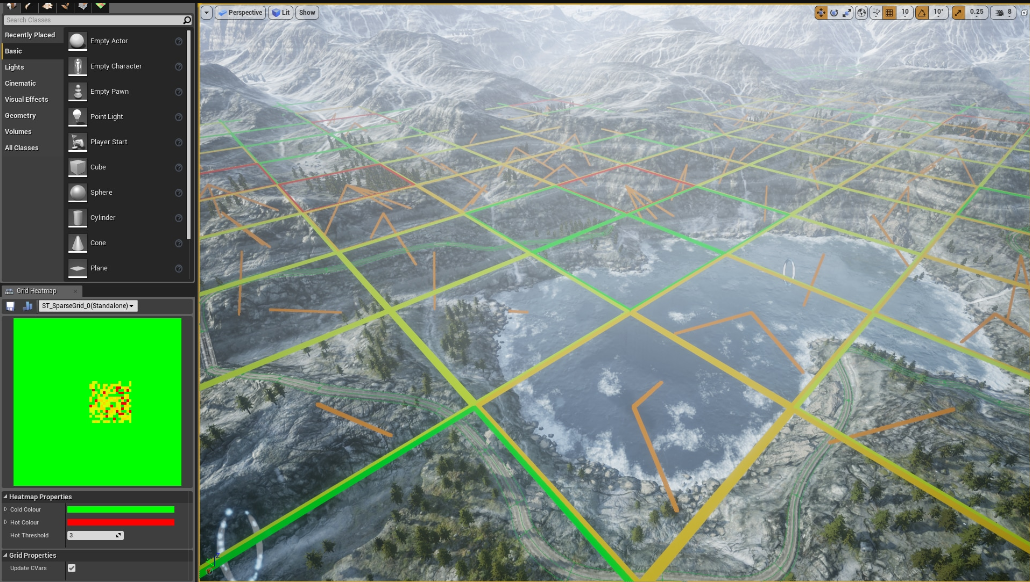1030x582 pixels.
Task: Open the Show flags menu
Action: (x=307, y=12)
